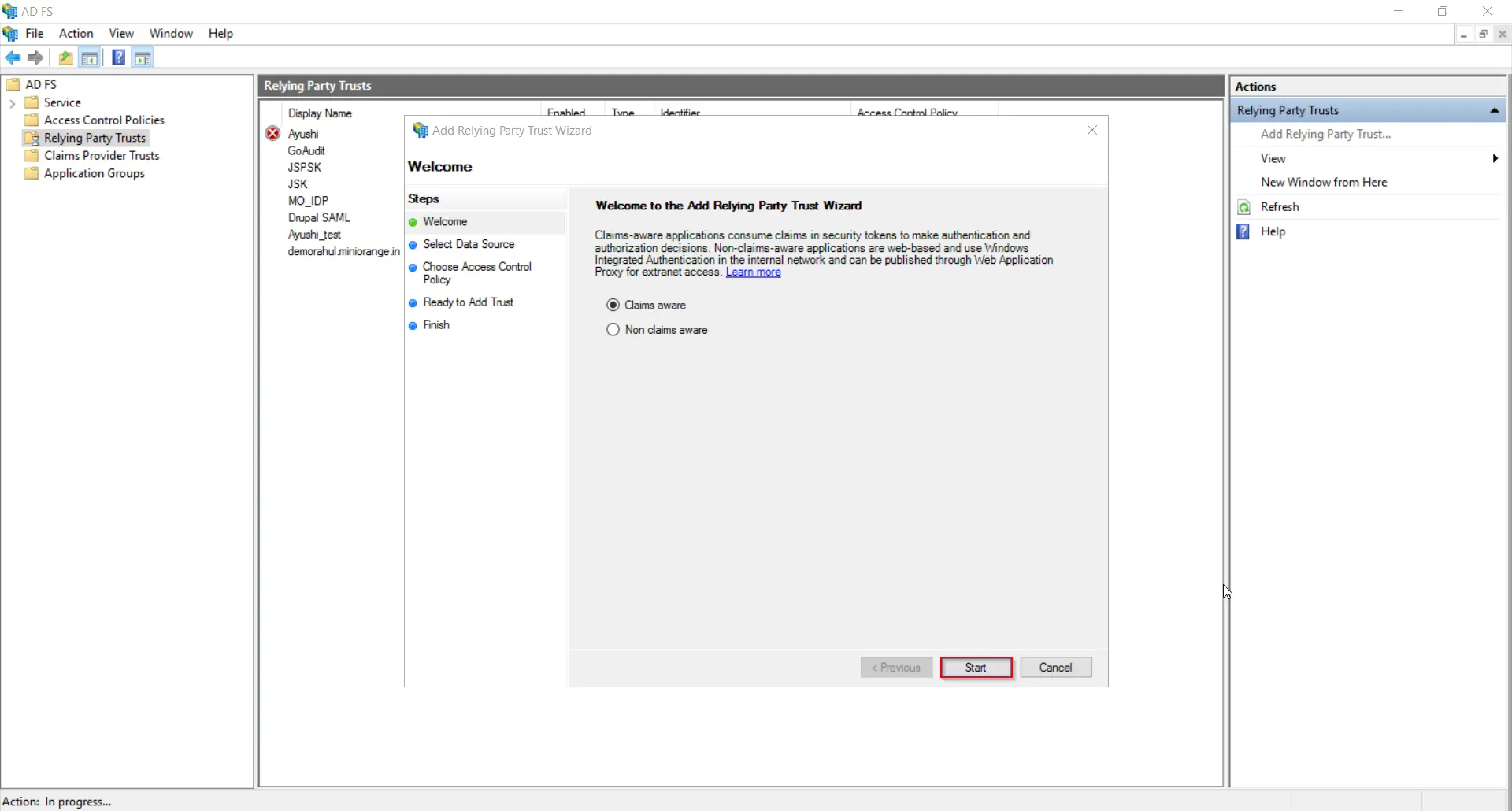Click the Up one level folder icon
This screenshot has width=1512, height=811.
tap(66, 57)
